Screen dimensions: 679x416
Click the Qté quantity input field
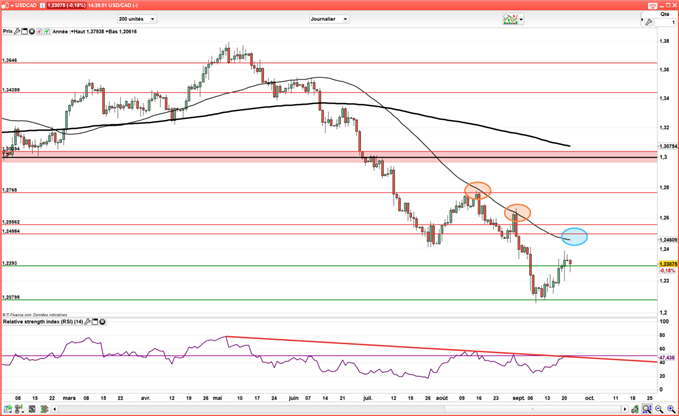665,23
